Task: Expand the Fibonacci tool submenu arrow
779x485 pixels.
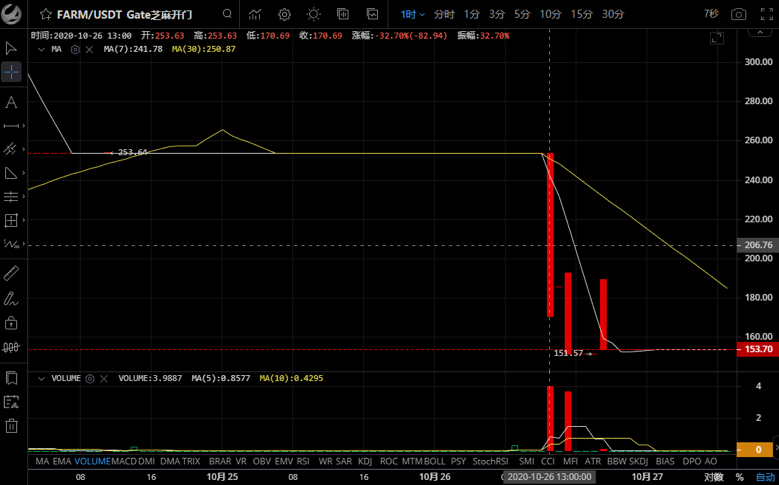Action: tap(23, 197)
